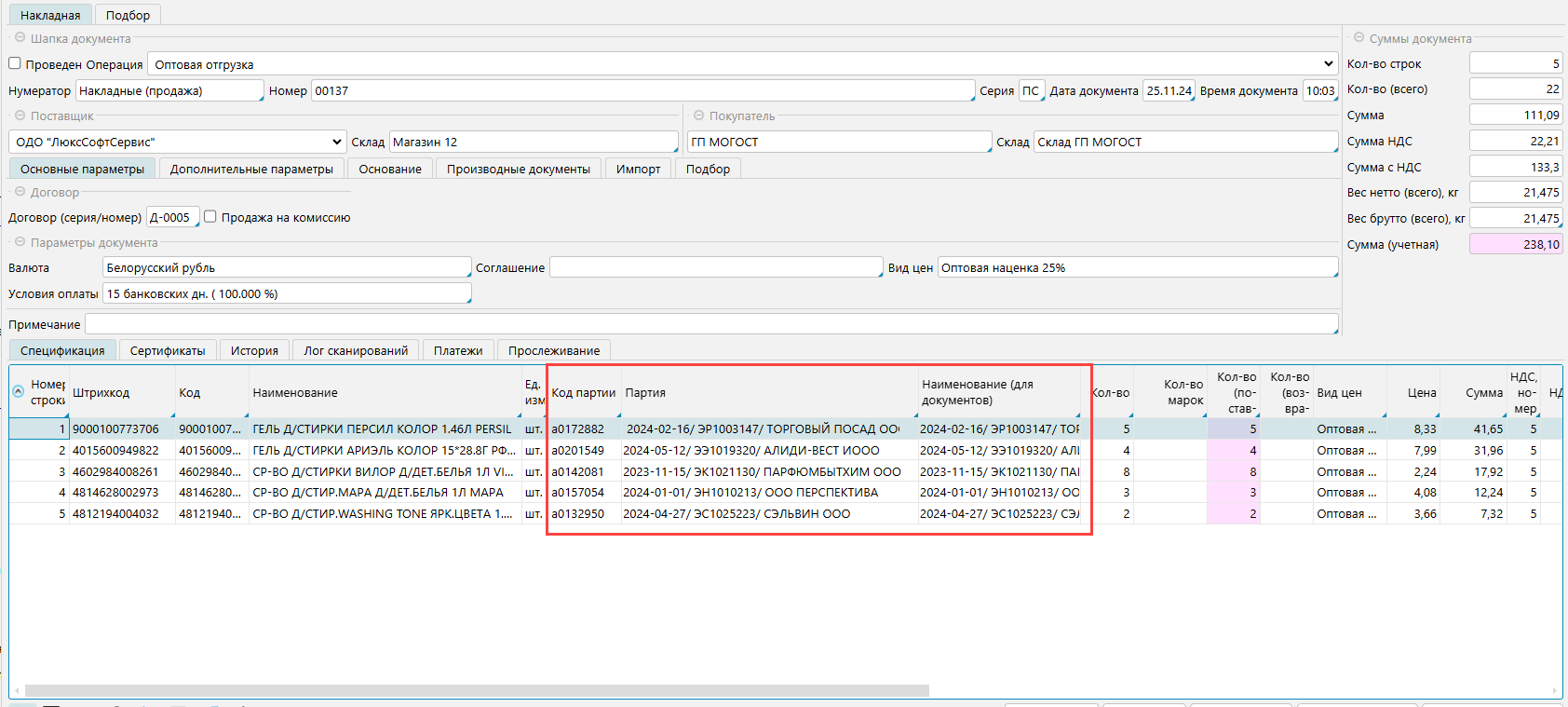
Task: Click the Покупатель section collapse icon
Action: click(x=698, y=116)
